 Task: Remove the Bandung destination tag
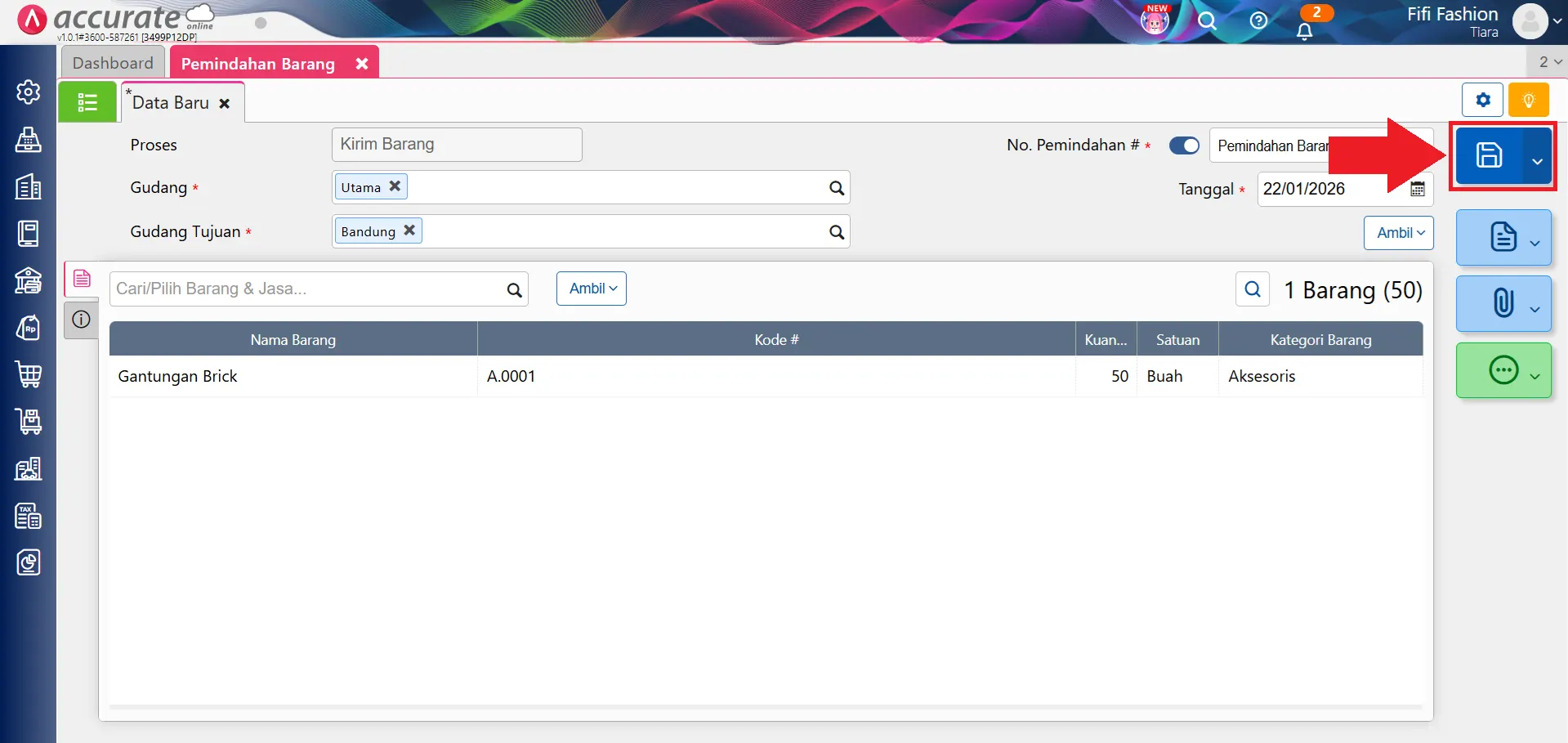pyautogui.click(x=409, y=231)
